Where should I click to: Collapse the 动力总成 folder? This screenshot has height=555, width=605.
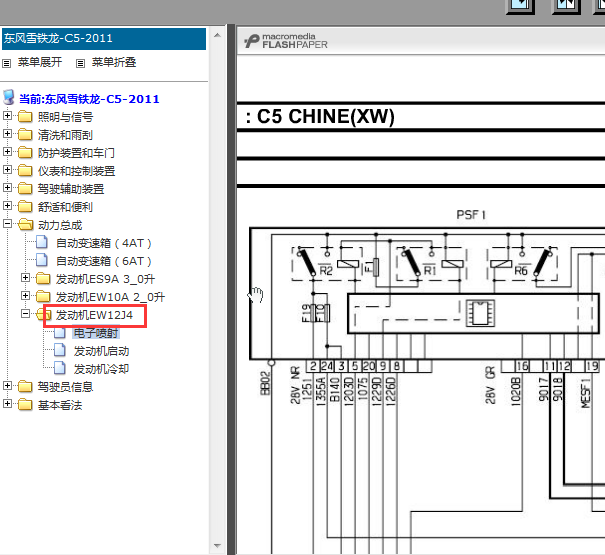point(7,223)
